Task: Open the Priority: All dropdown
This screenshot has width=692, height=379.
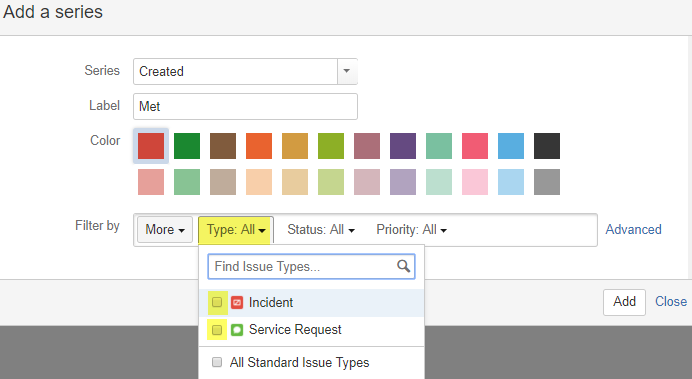Action: (x=411, y=229)
